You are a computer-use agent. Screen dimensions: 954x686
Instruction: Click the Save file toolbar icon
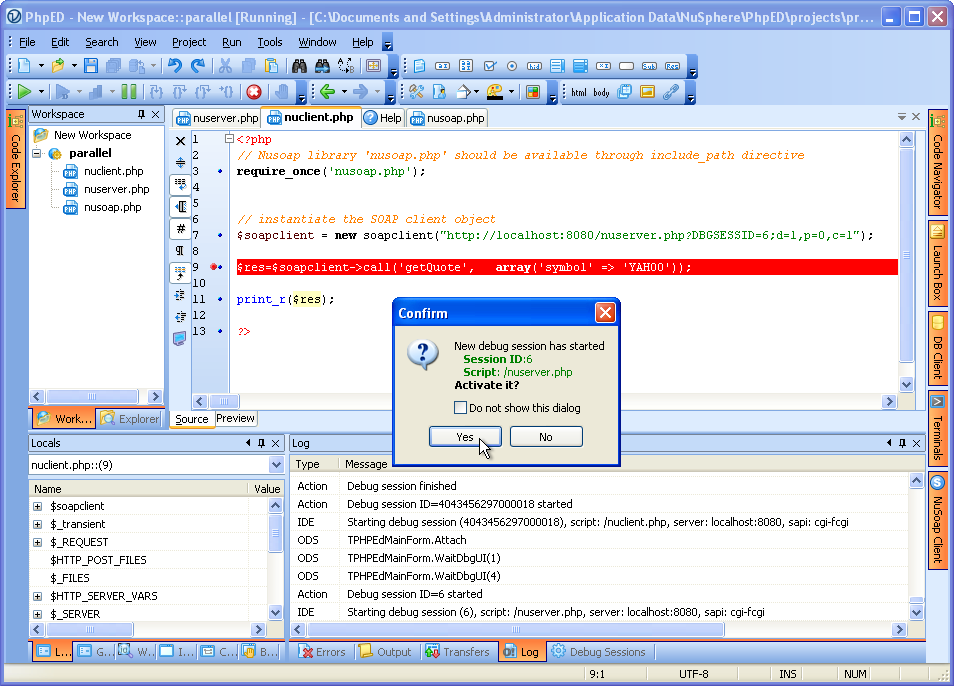[x=91, y=66]
